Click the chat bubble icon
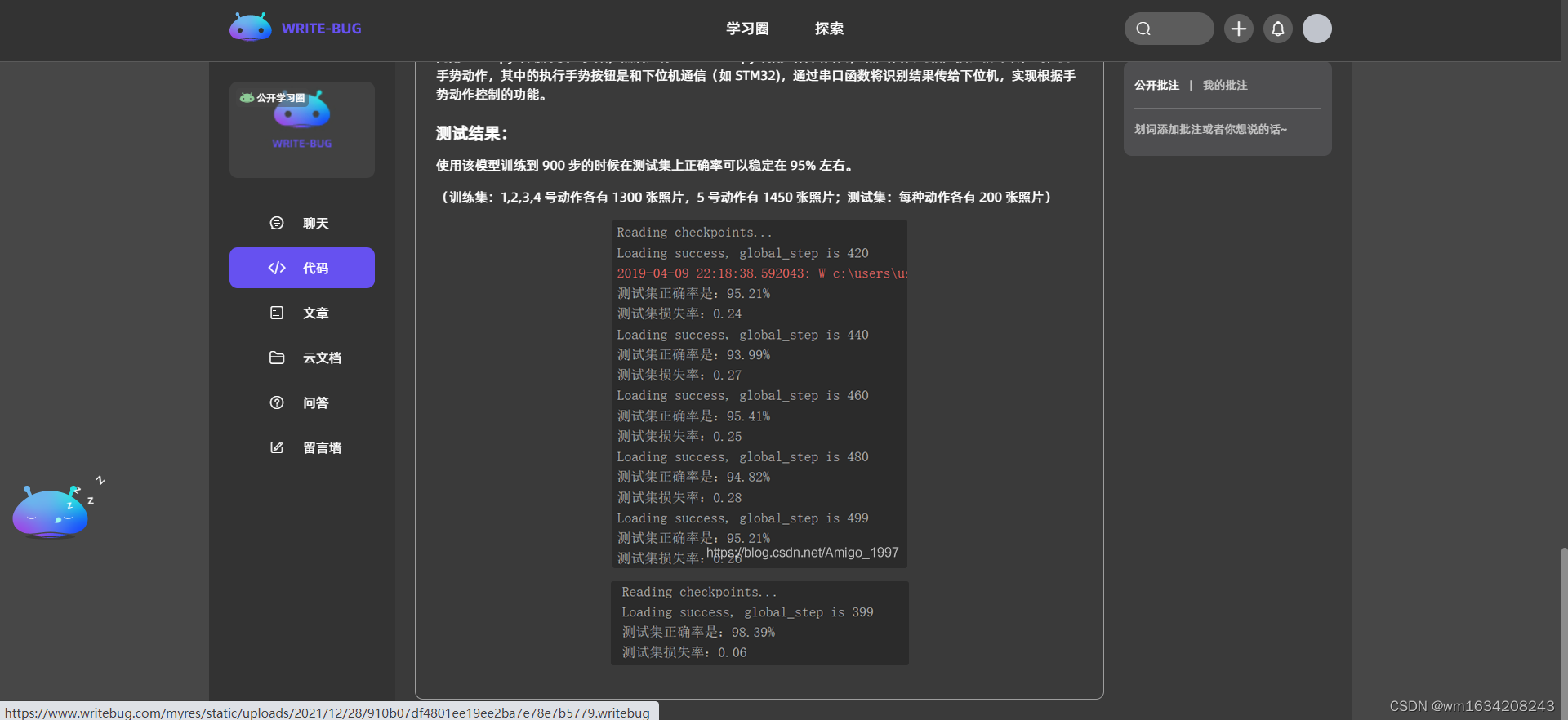Image resolution: width=1568 pixels, height=720 pixels. 277,223
